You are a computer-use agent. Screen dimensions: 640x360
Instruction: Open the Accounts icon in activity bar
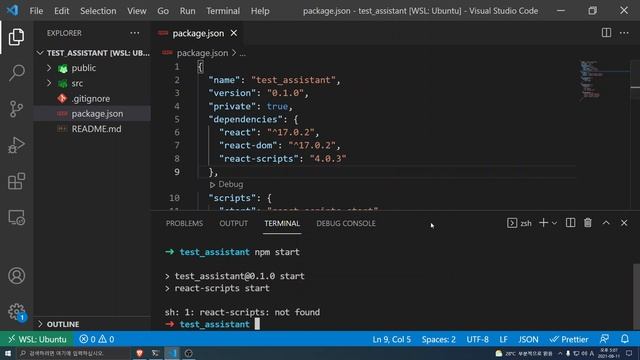16,276
